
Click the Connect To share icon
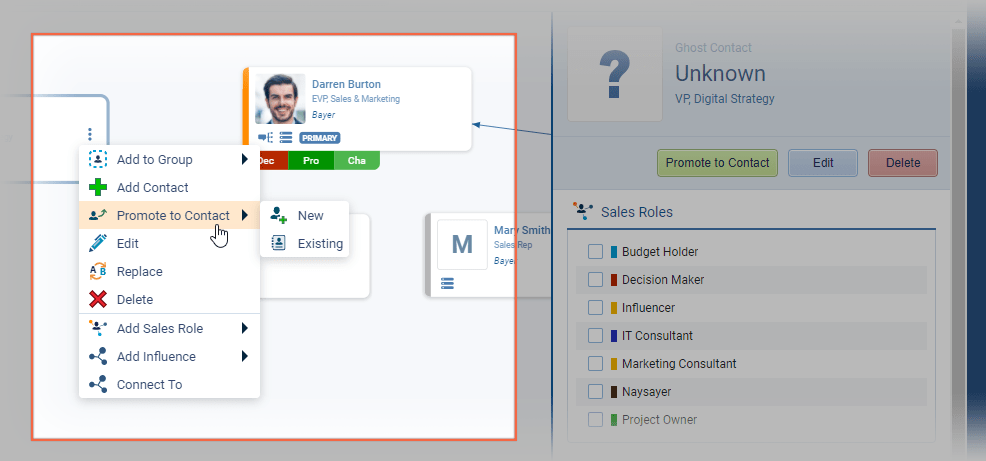(x=97, y=384)
